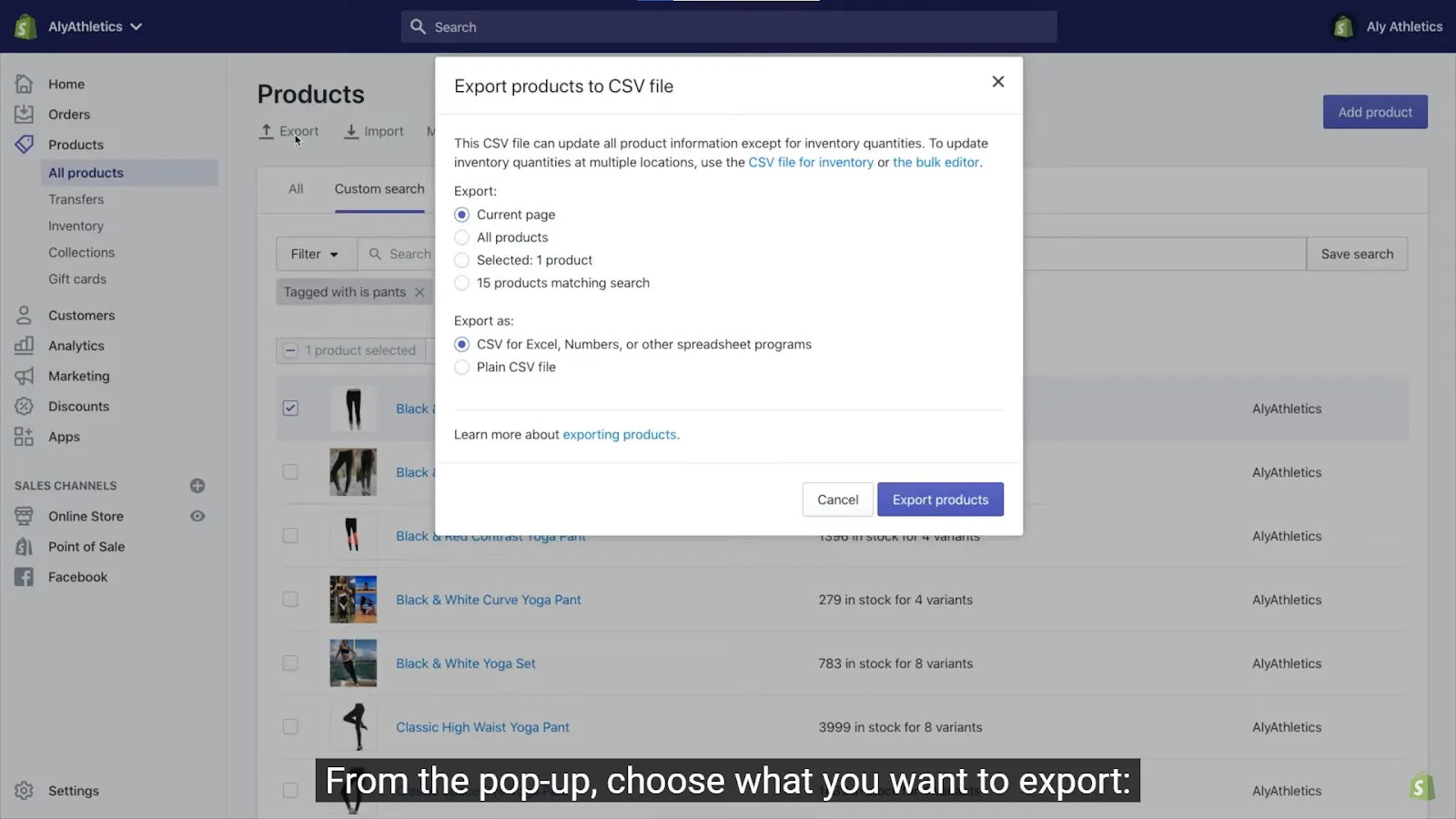Click Black & White Curve Yoga Pant thumbnail
Image resolution: width=1456 pixels, height=819 pixels.
pyautogui.click(x=353, y=600)
